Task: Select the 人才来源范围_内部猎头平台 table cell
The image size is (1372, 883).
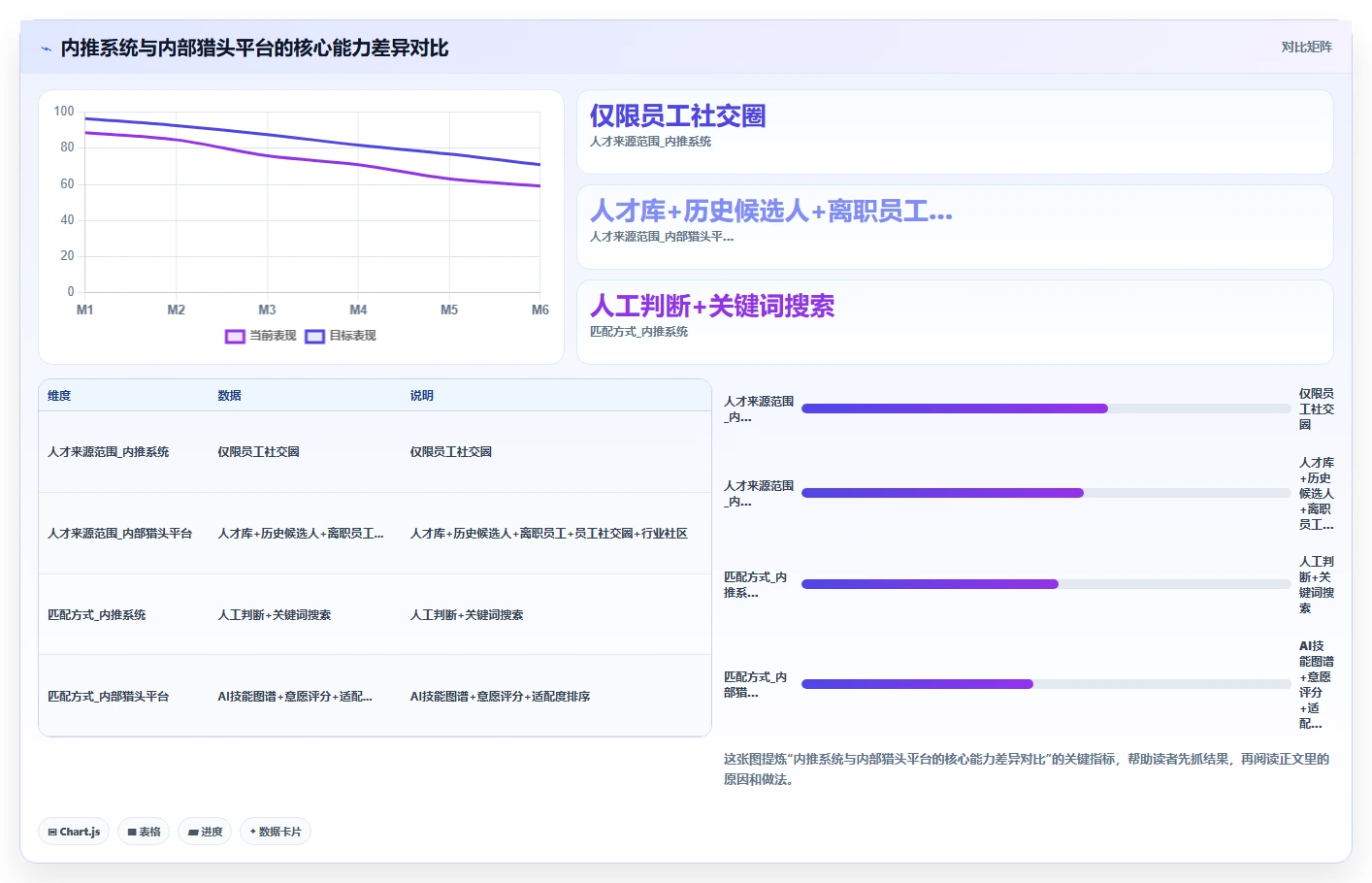Action: pyautogui.click(x=119, y=534)
